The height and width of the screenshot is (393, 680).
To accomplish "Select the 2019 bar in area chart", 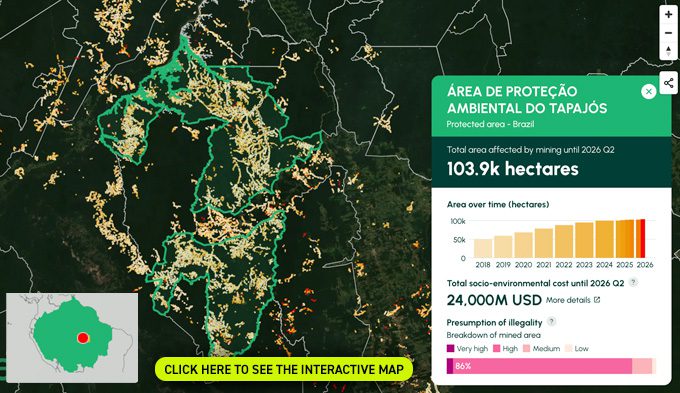I will click(x=503, y=247).
